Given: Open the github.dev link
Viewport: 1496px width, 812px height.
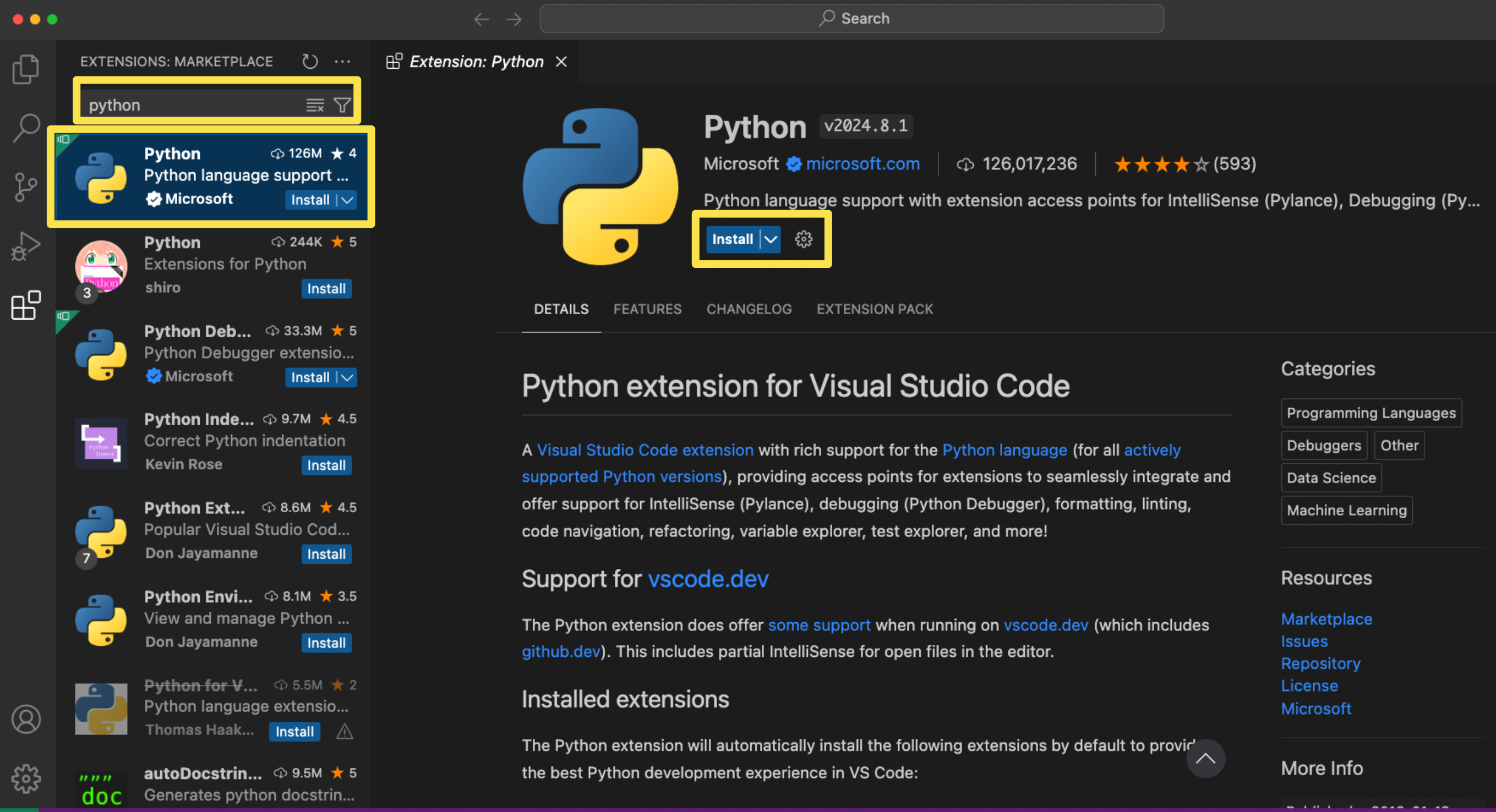Looking at the screenshot, I should point(560,652).
